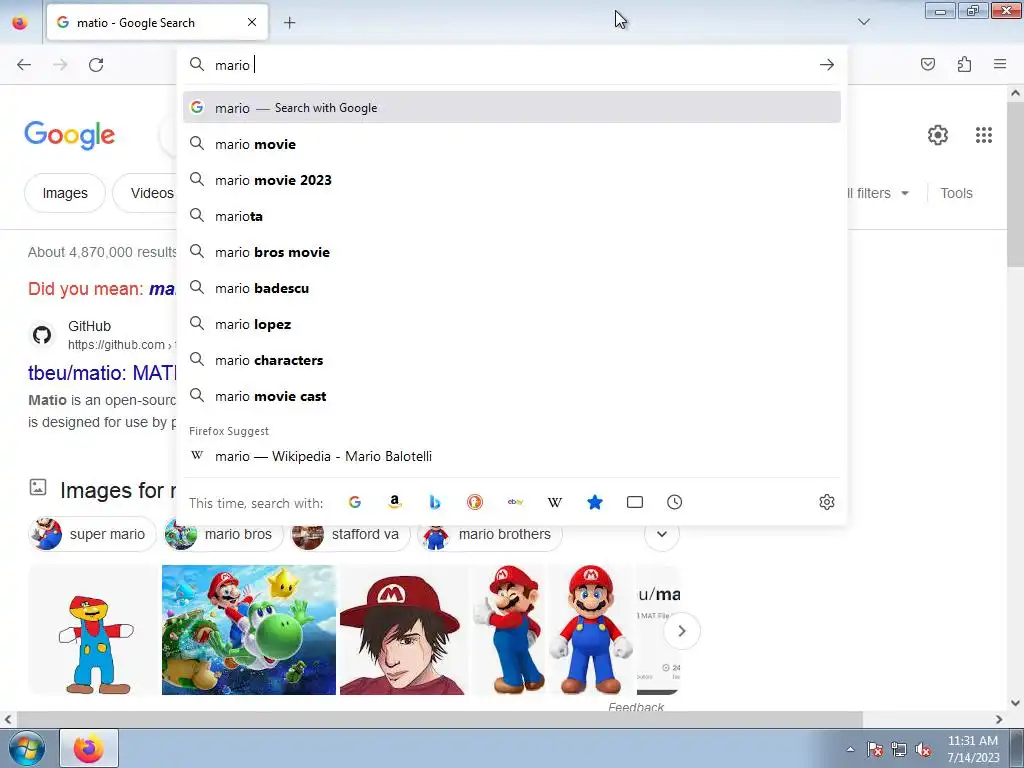Open the network tray icon
The width and height of the screenshot is (1024, 768).
(x=899, y=749)
